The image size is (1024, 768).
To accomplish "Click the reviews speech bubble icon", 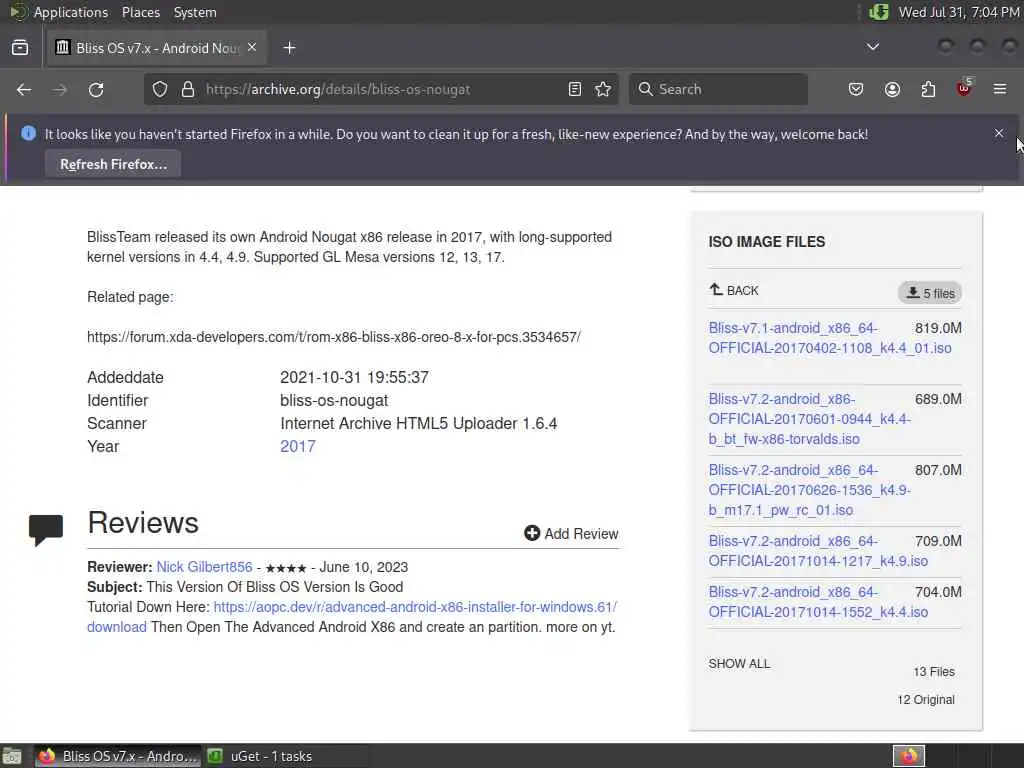I will point(46,530).
